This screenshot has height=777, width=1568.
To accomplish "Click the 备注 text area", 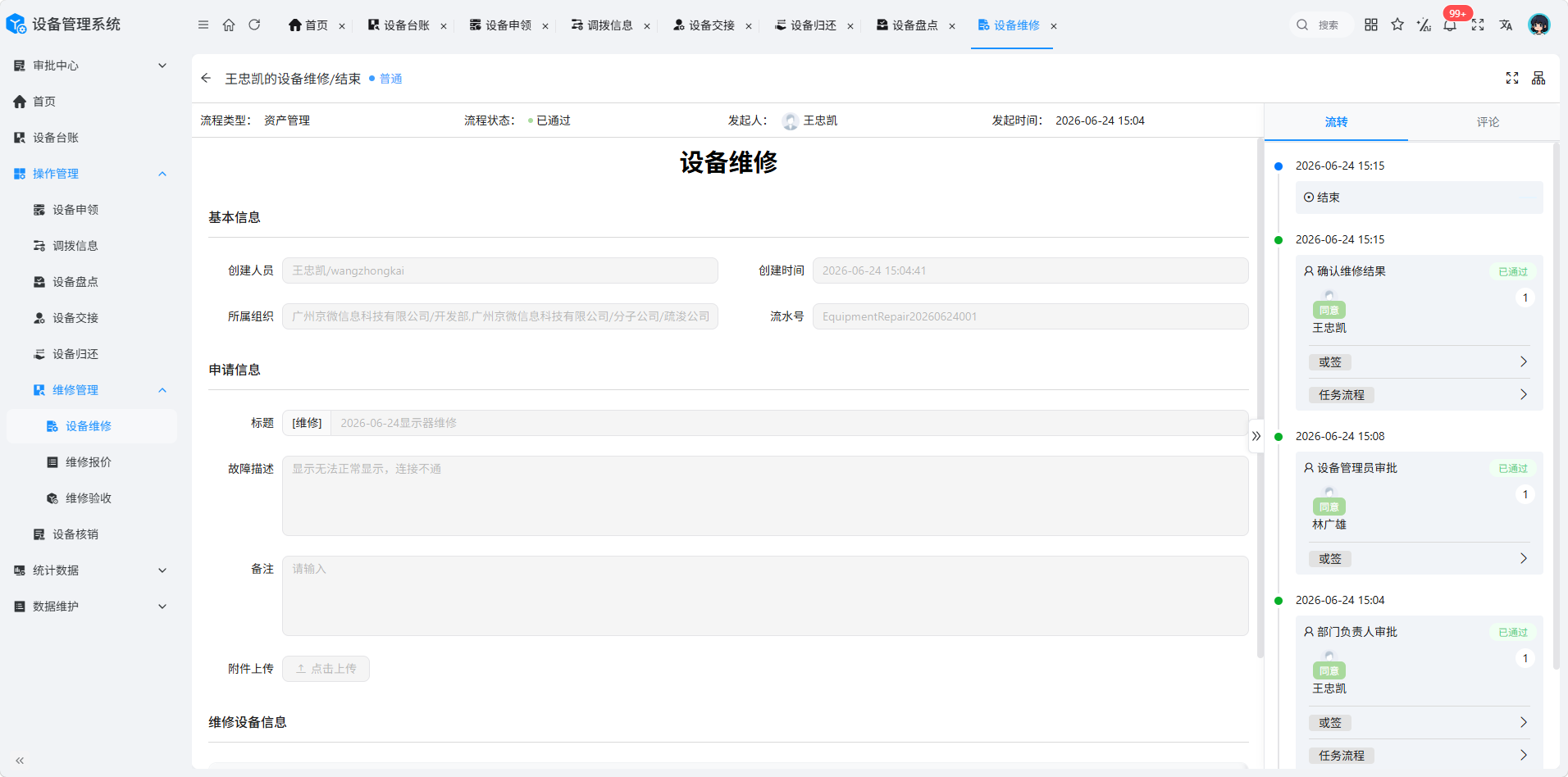I will pyautogui.click(x=765, y=596).
